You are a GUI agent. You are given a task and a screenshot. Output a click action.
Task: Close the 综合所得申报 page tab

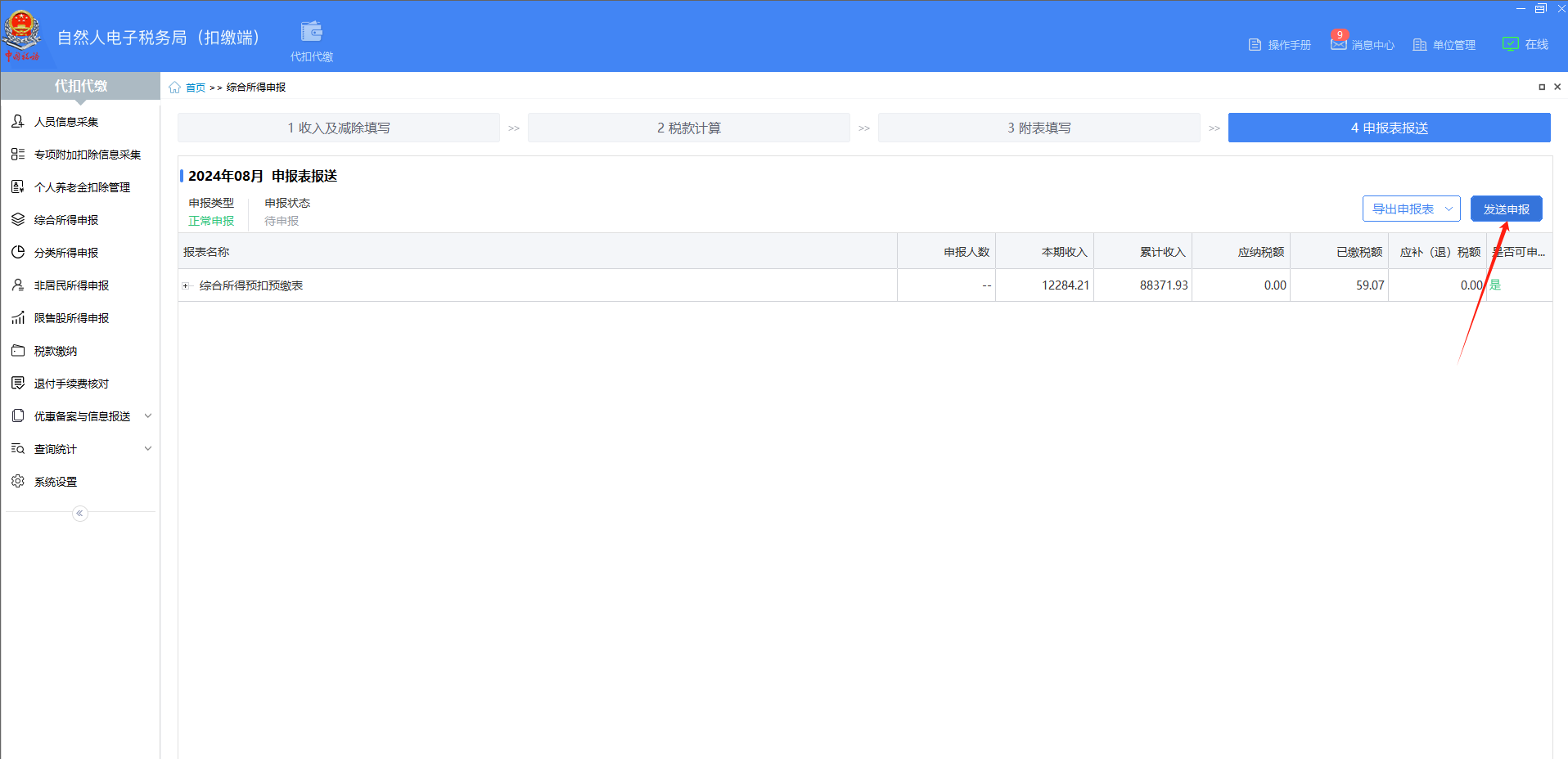pyautogui.click(x=1557, y=87)
